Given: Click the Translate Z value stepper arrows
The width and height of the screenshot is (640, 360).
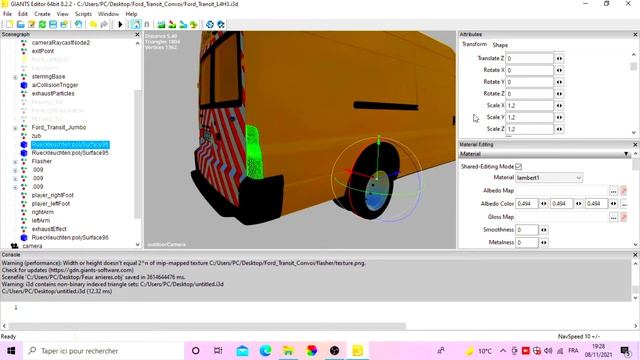Looking at the screenshot, I should pyautogui.click(x=559, y=58).
